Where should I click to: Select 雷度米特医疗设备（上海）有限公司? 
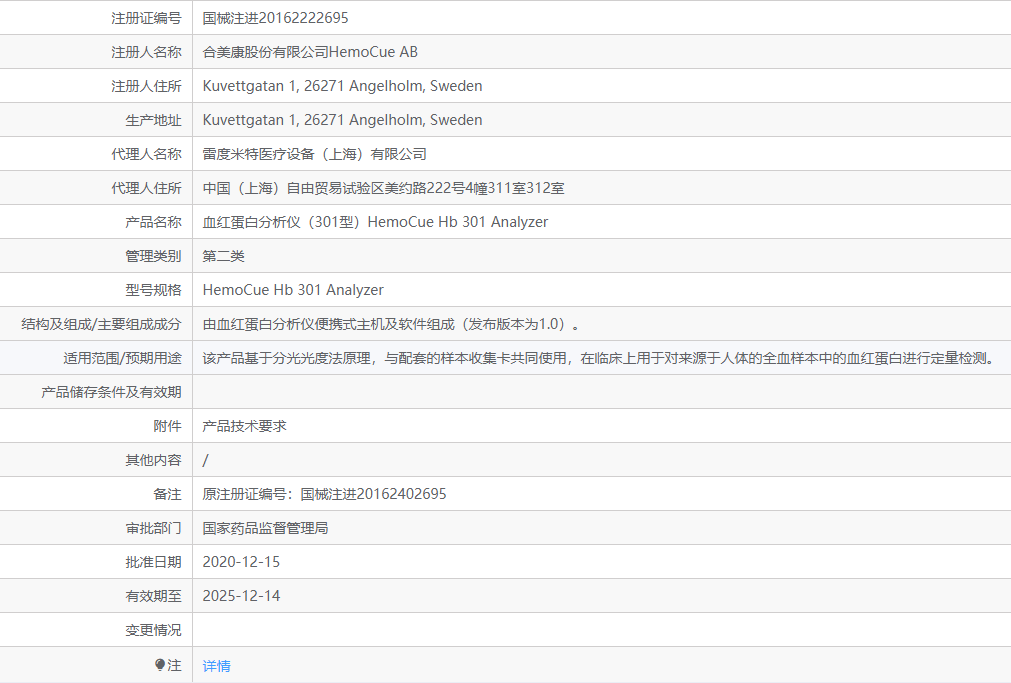[x=315, y=154]
